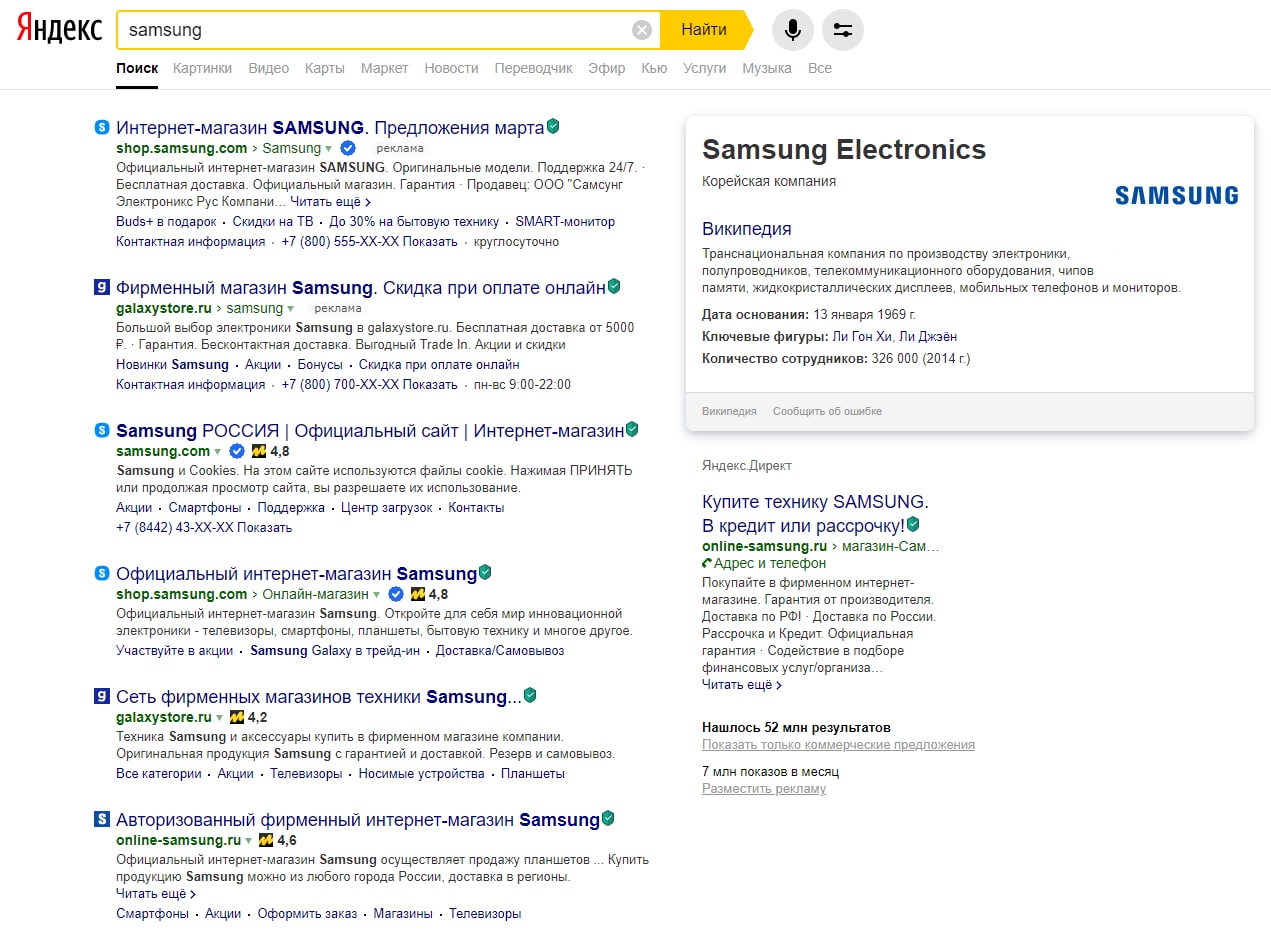This screenshot has height=937, width=1271.
Task: Open the Новости tab
Action: point(451,68)
